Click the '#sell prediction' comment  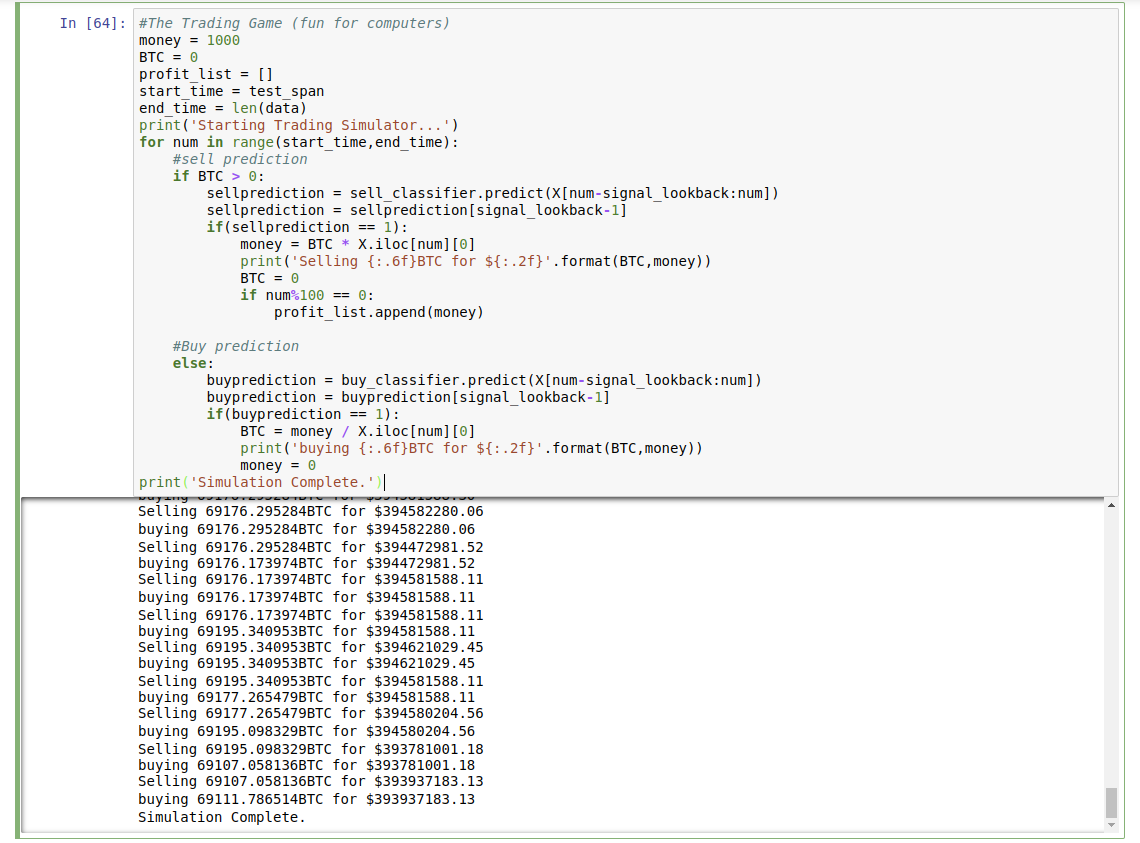pyautogui.click(x=240, y=159)
